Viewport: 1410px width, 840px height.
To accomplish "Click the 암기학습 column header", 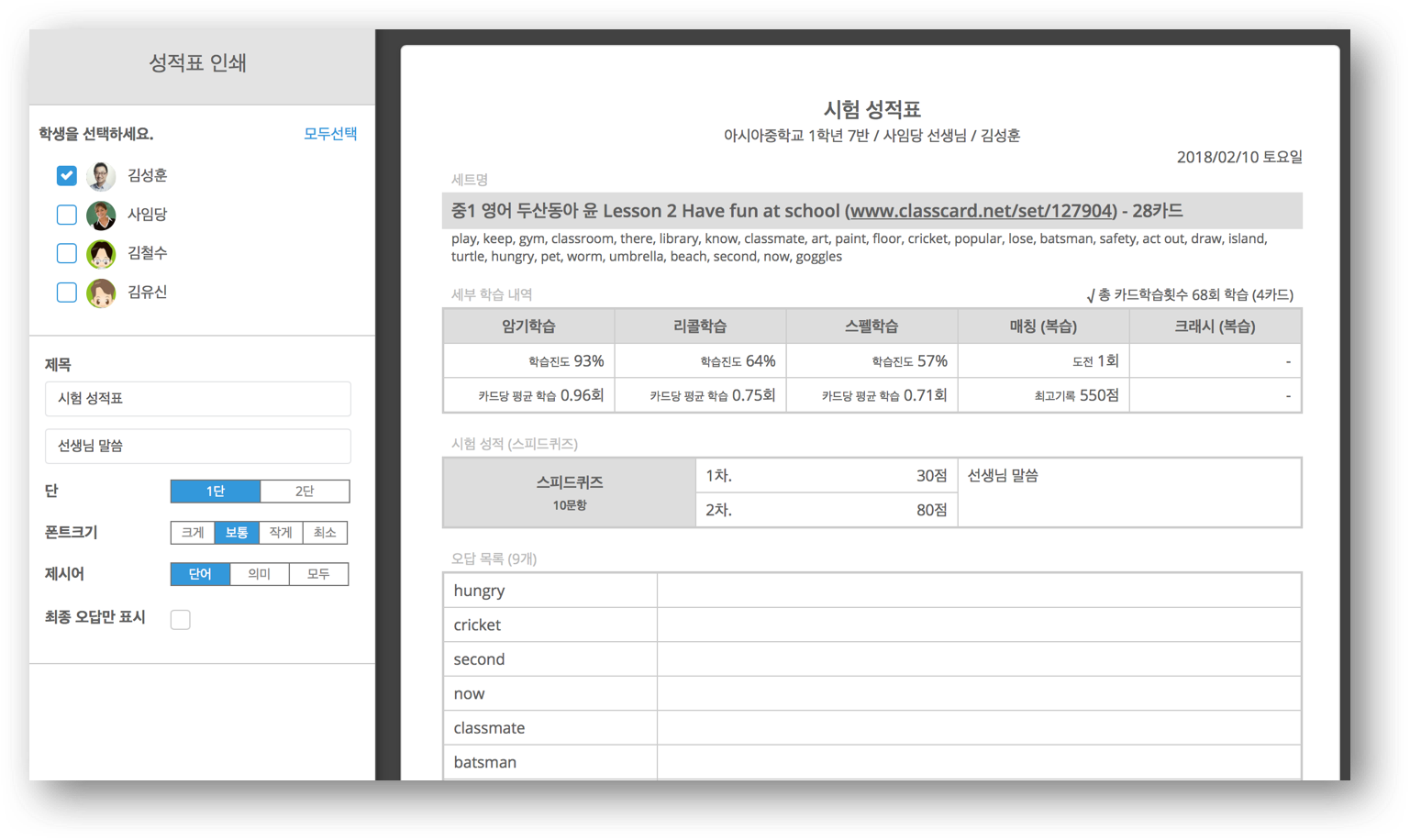I will (x=528, y=326).
